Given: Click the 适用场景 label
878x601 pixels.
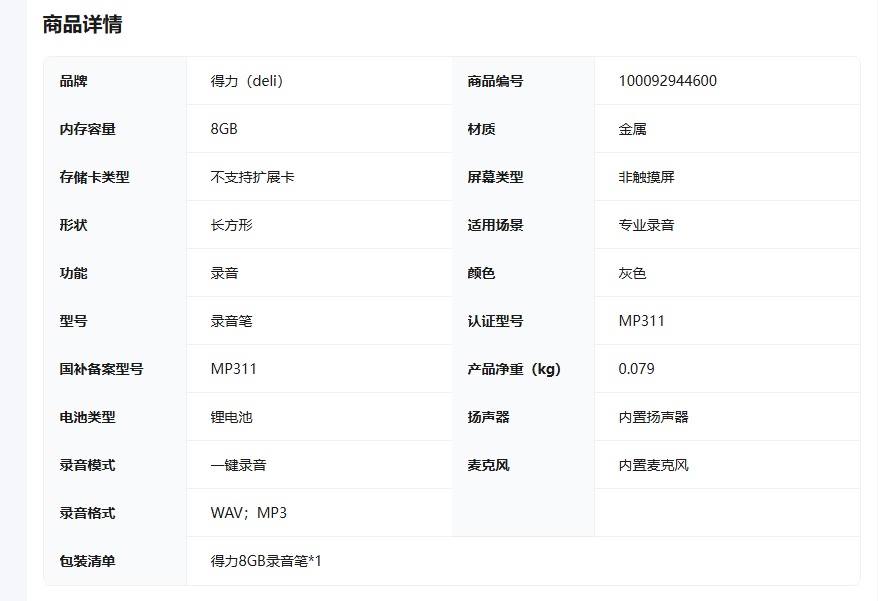Looking at the screenshot, I should [496, 225].
